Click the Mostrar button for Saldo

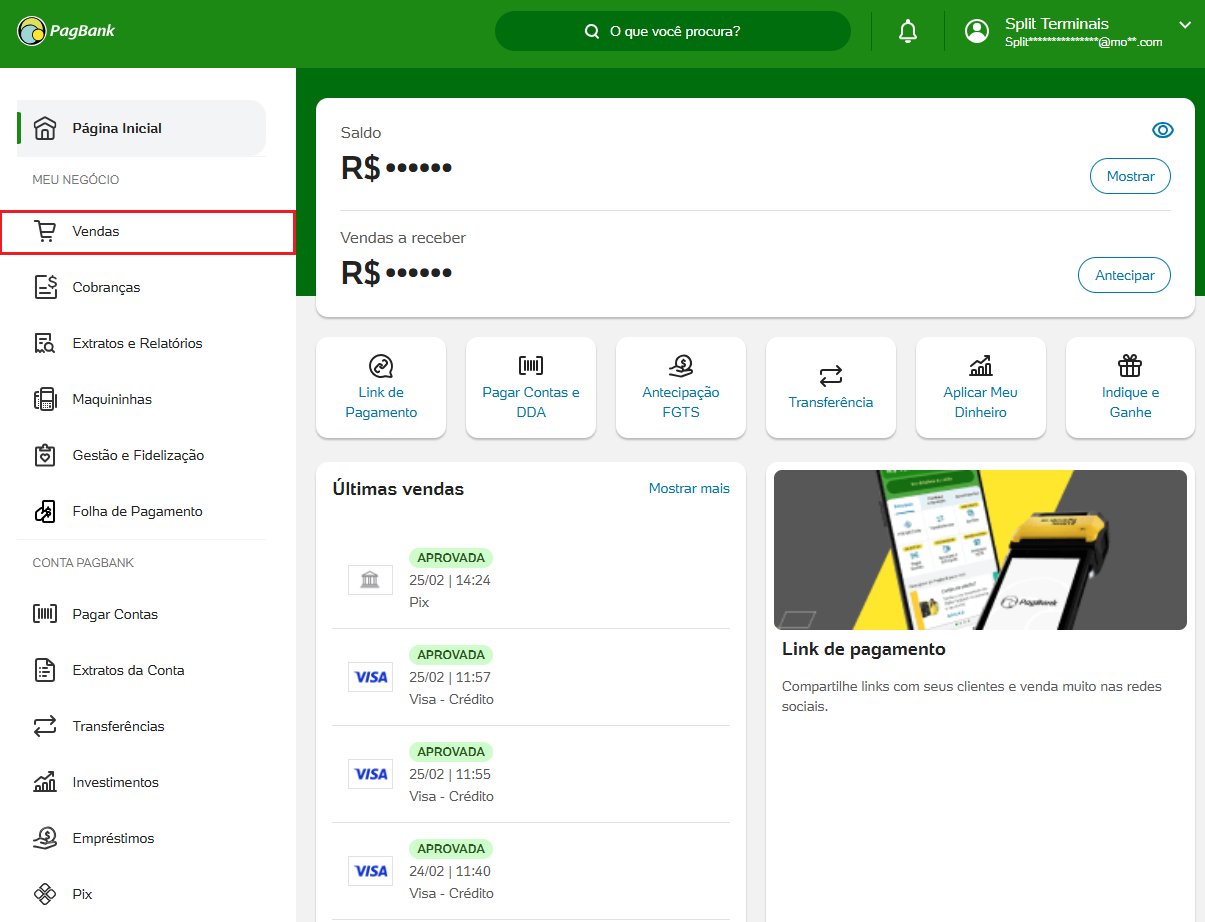(1130, 176)
